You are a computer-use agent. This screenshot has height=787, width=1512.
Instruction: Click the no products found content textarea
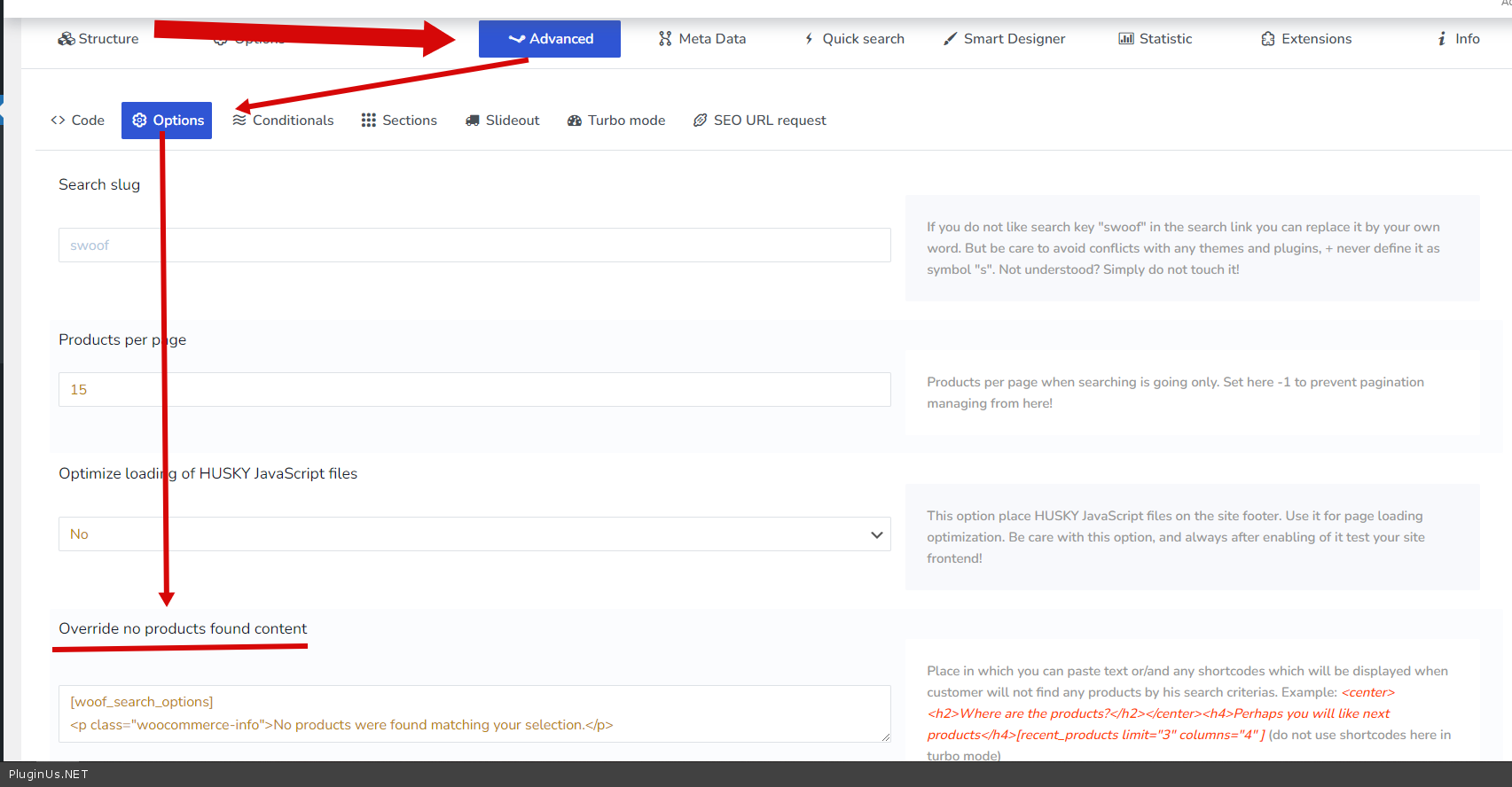click(x=474, y=713)
